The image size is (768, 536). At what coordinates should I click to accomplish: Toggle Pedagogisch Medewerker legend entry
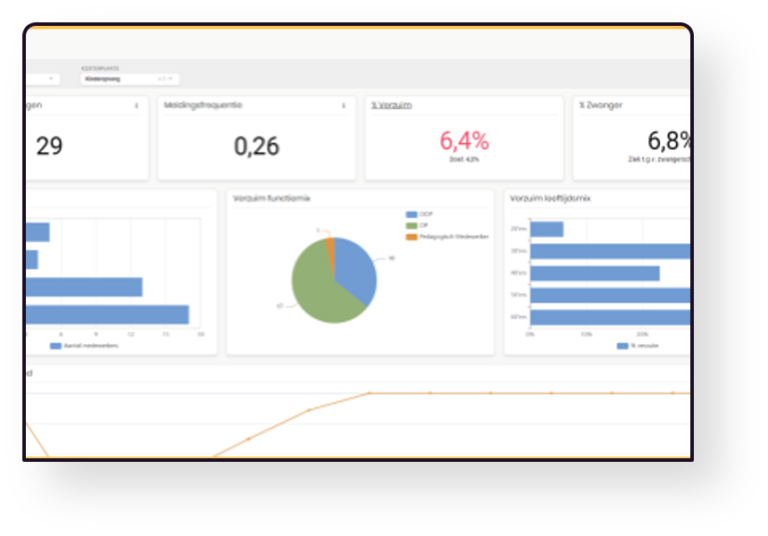[411, 237]
